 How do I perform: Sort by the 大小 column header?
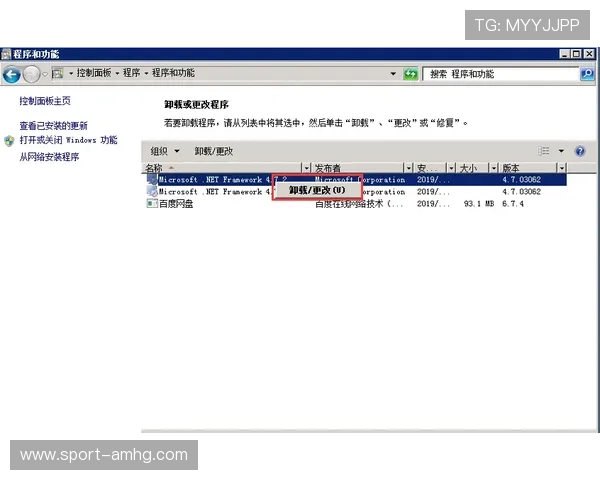click(x=473, y=168)
